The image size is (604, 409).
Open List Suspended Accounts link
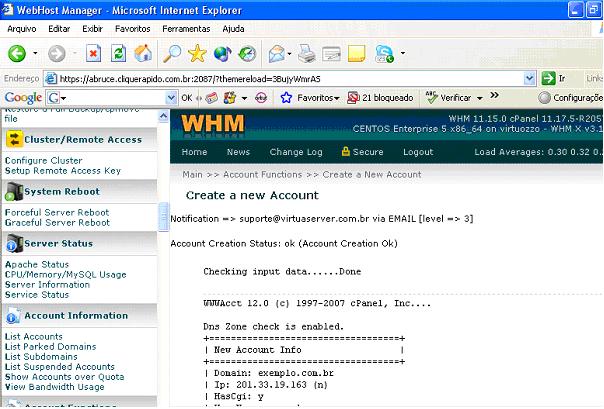pyautogui.click(x=60, y=366)
